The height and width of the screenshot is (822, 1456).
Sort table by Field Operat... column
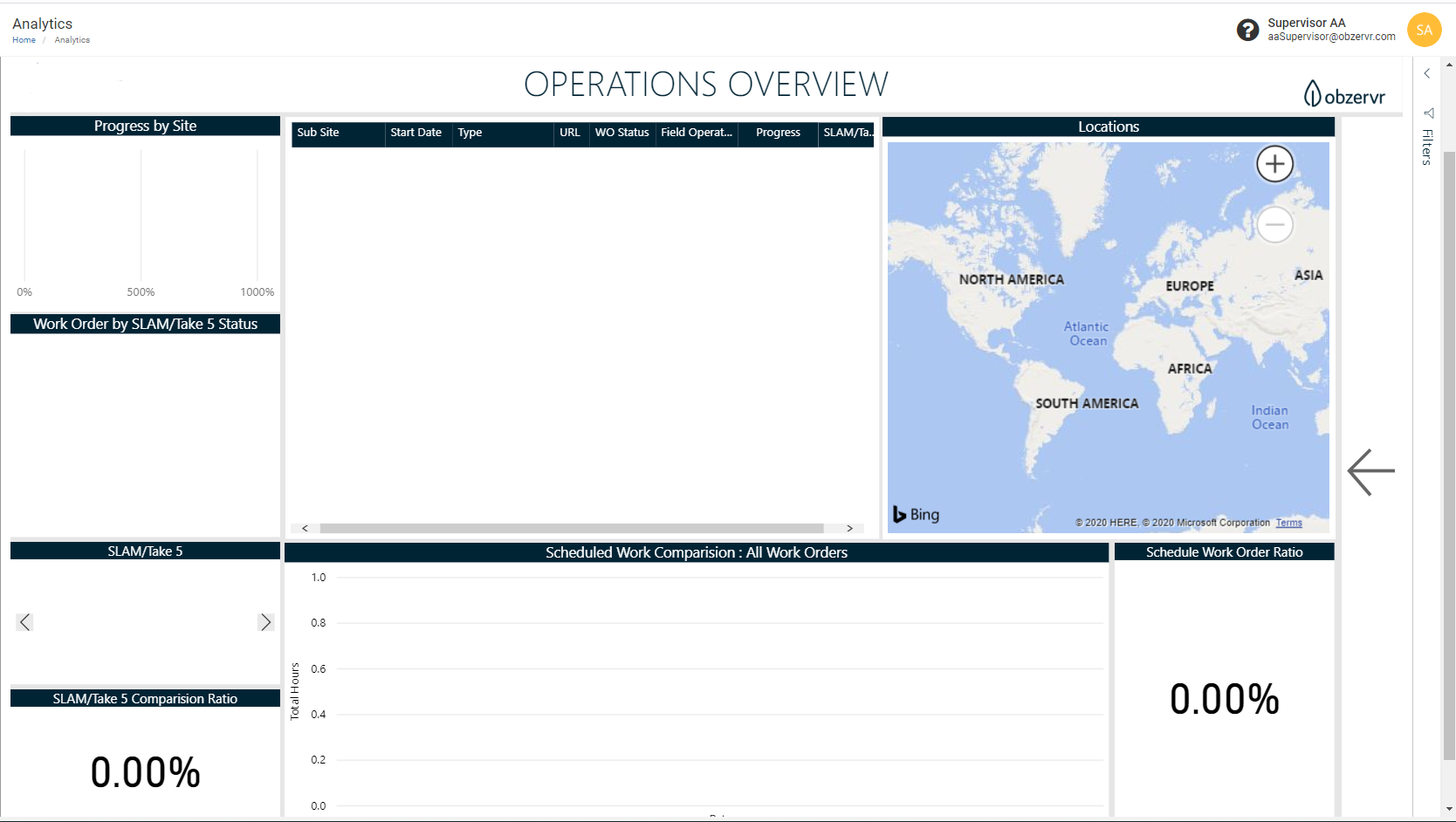[x=697, y=133]
